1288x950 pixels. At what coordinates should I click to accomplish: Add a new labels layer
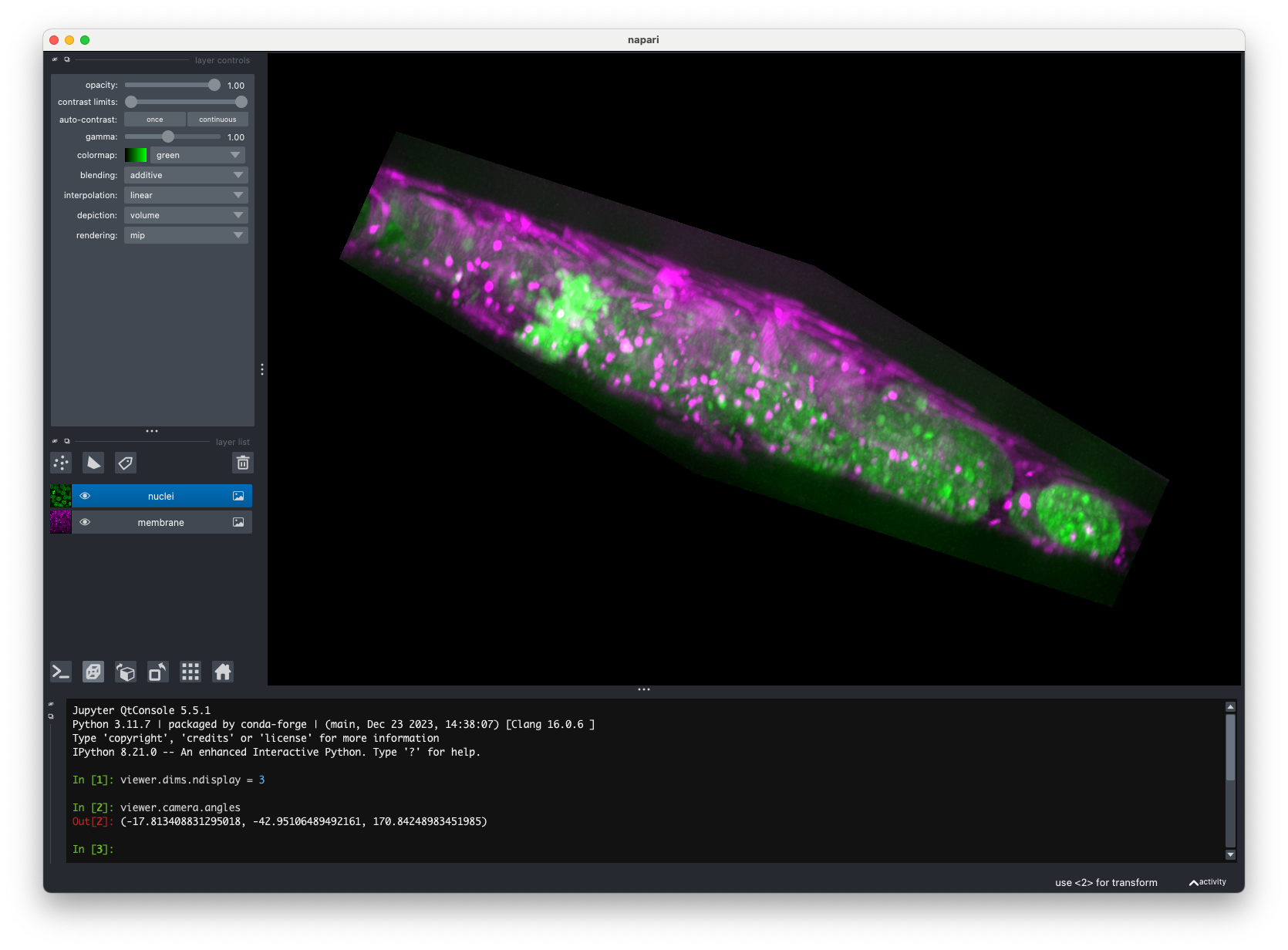pos(126,463)
